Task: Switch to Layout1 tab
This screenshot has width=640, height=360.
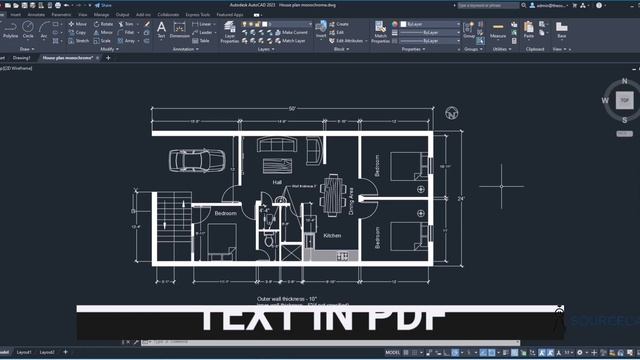Action: click(24, 352)
